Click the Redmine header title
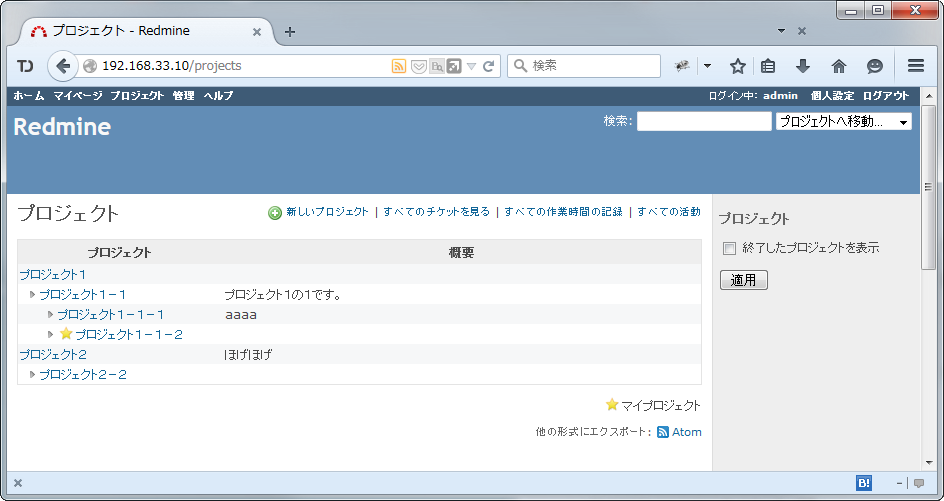 point(62,127)
